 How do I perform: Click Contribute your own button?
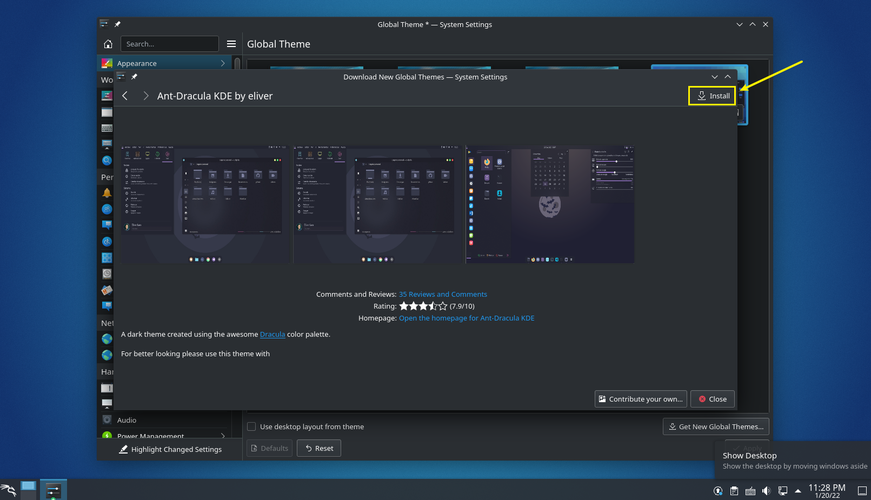tap(640, 399)
